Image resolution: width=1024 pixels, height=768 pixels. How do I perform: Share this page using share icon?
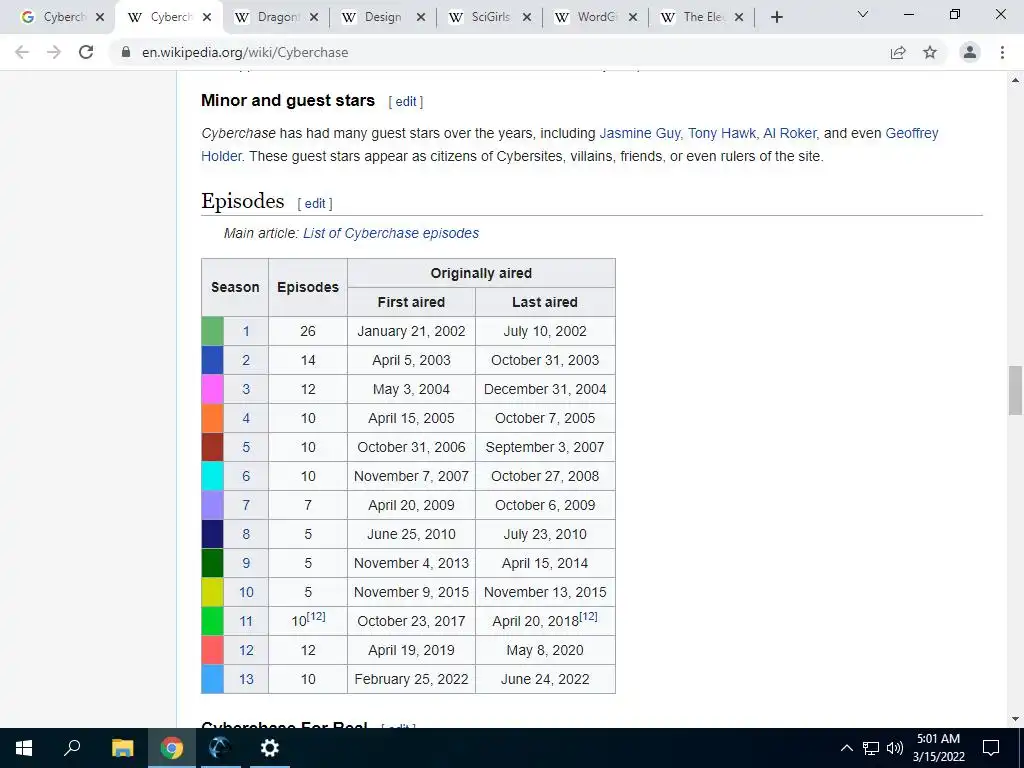click(898, 52)
